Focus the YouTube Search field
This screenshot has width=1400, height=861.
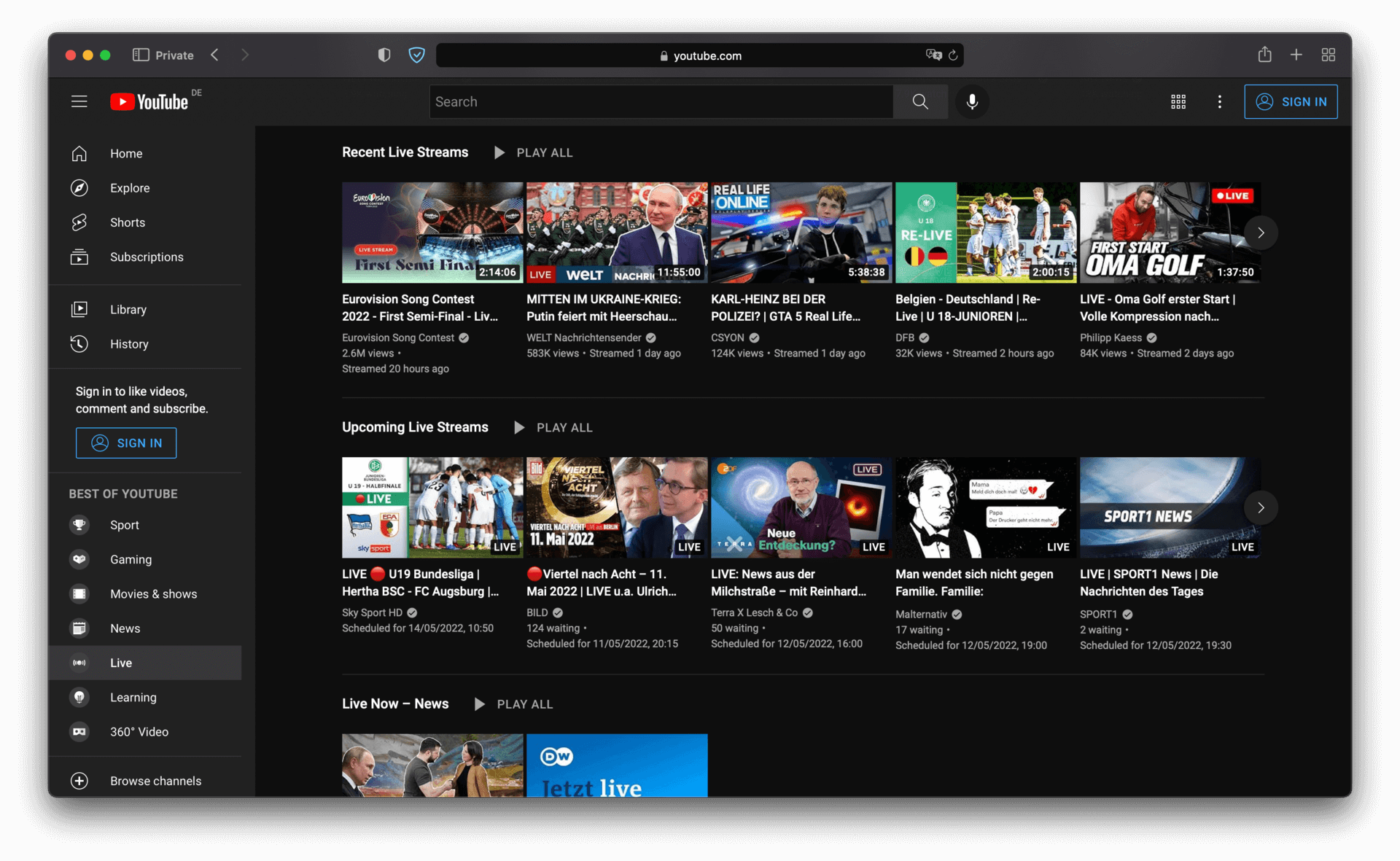(x=661, y=101)
